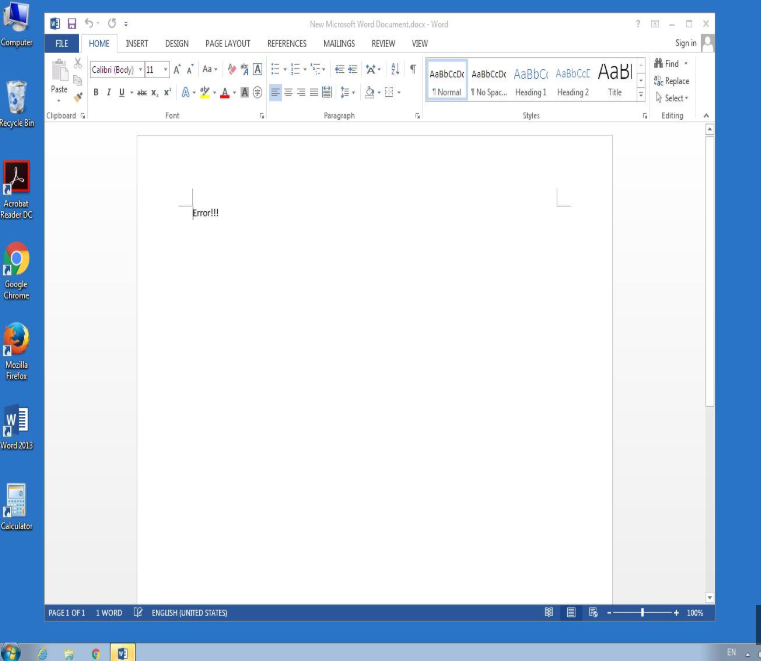The width and height of the screenshot is (761, 661).
Task: Increase font size with the grow icon
Action: click(x=177, y=69)
